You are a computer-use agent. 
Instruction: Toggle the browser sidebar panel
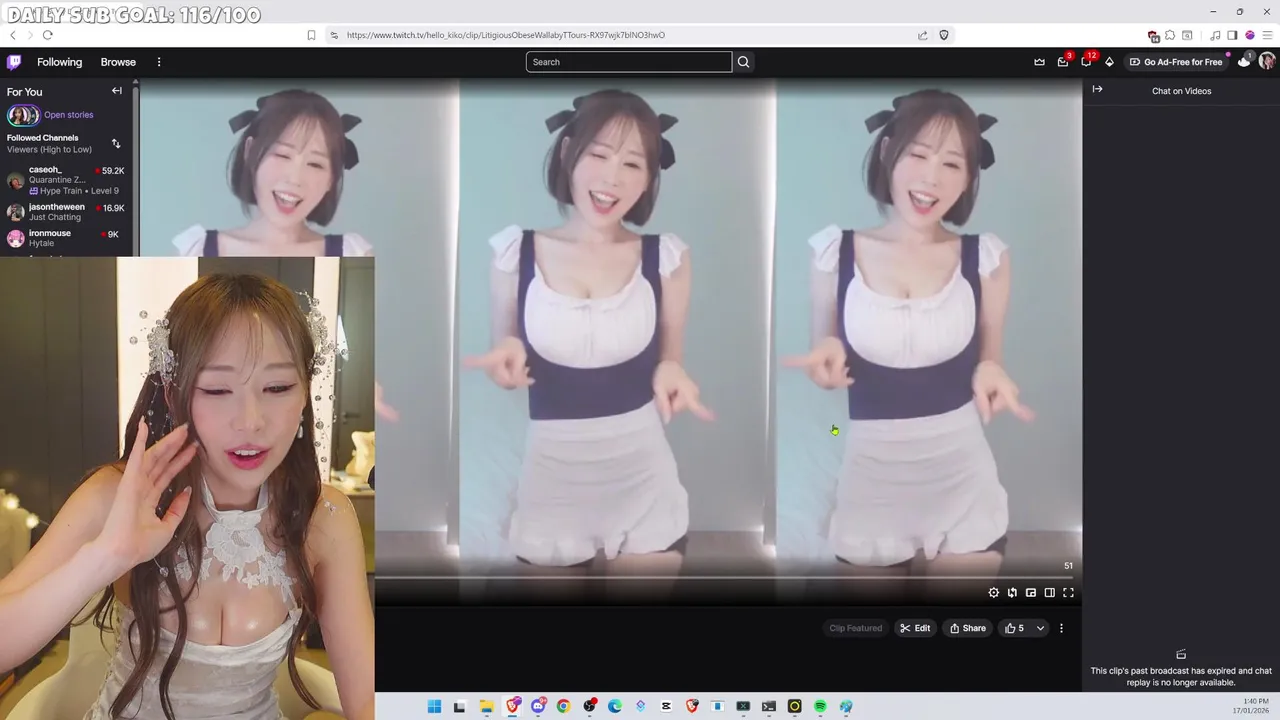[1232, 35]
